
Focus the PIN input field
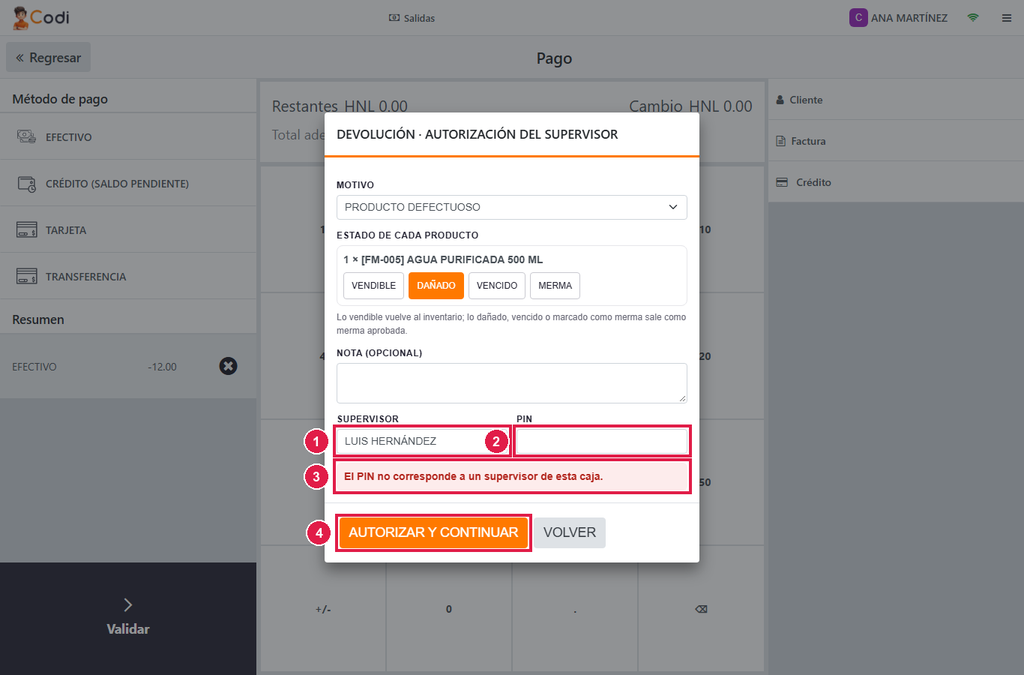601,441
